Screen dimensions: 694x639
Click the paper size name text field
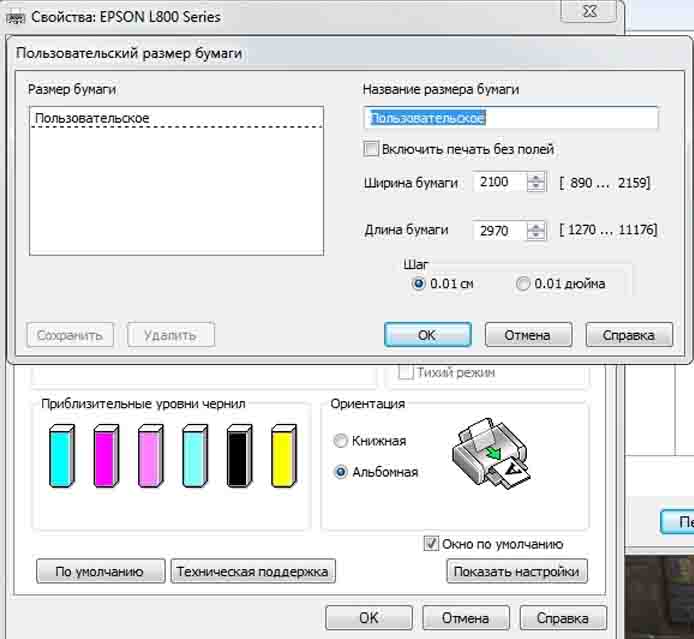511,118
